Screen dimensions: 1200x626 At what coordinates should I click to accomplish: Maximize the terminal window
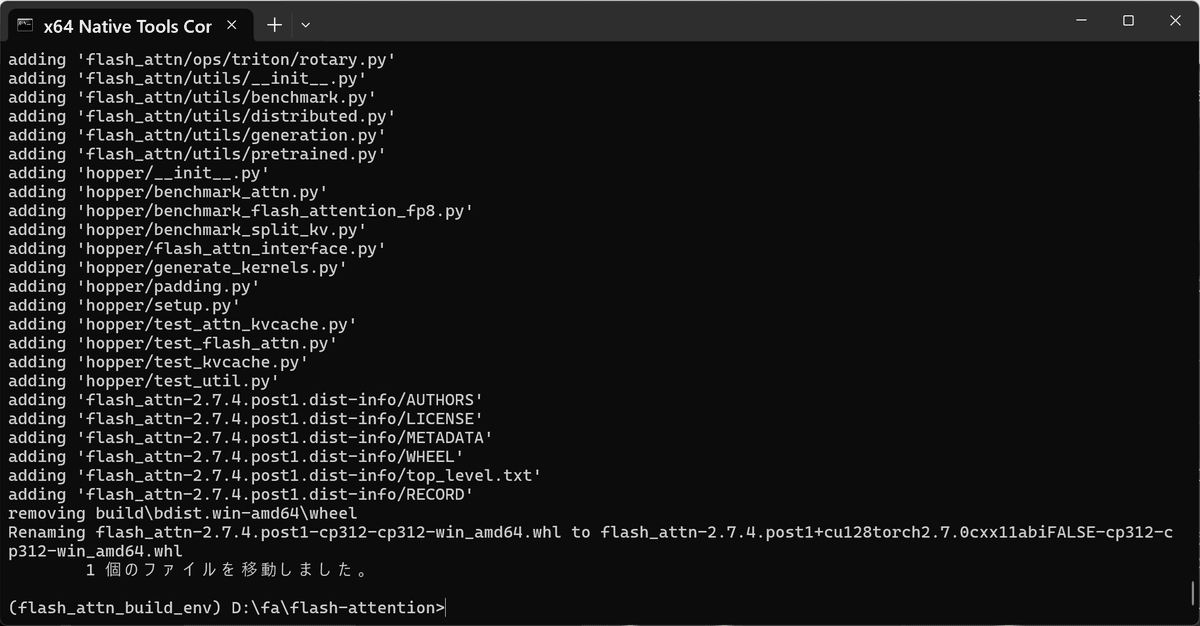(x=1128, y=21)
